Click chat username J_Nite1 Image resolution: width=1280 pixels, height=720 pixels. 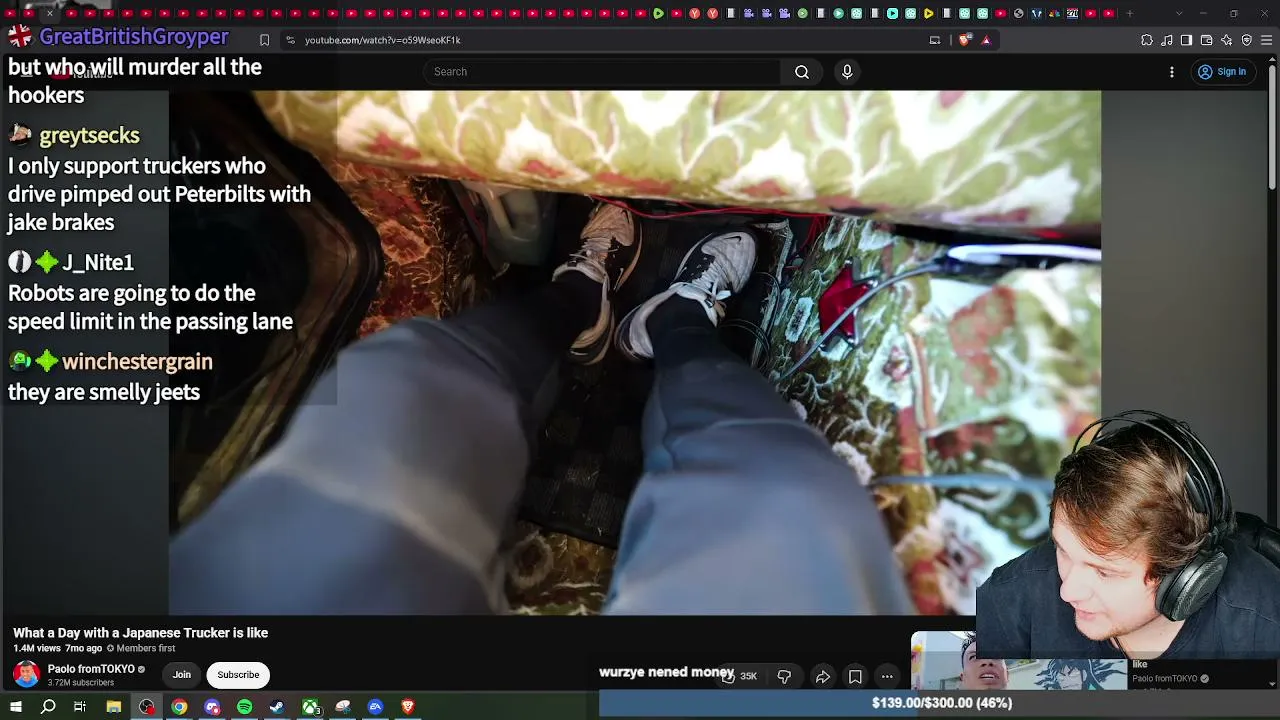point(98,262)
